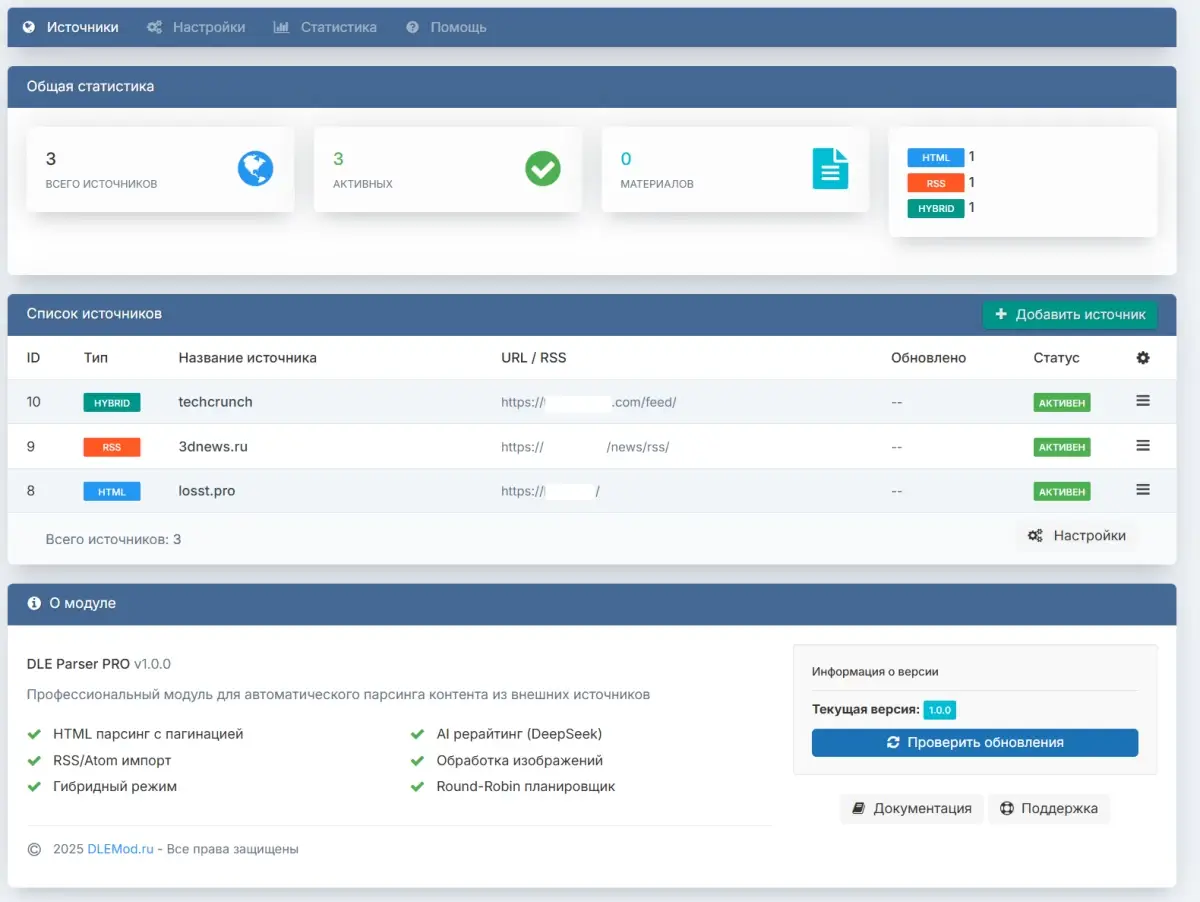Click the globe icon in total sources card

click(x=255, y=168)
